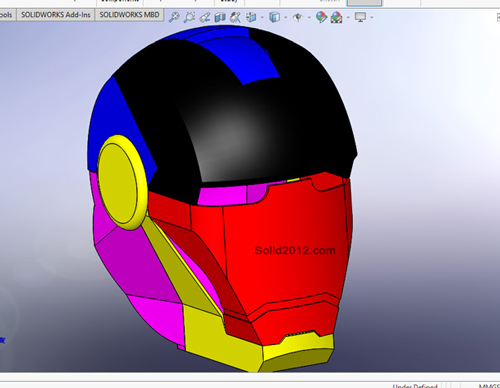Click the Zoom to Fit magnifier icon
Screen dimensions: 500x388
tap(174, 17)
